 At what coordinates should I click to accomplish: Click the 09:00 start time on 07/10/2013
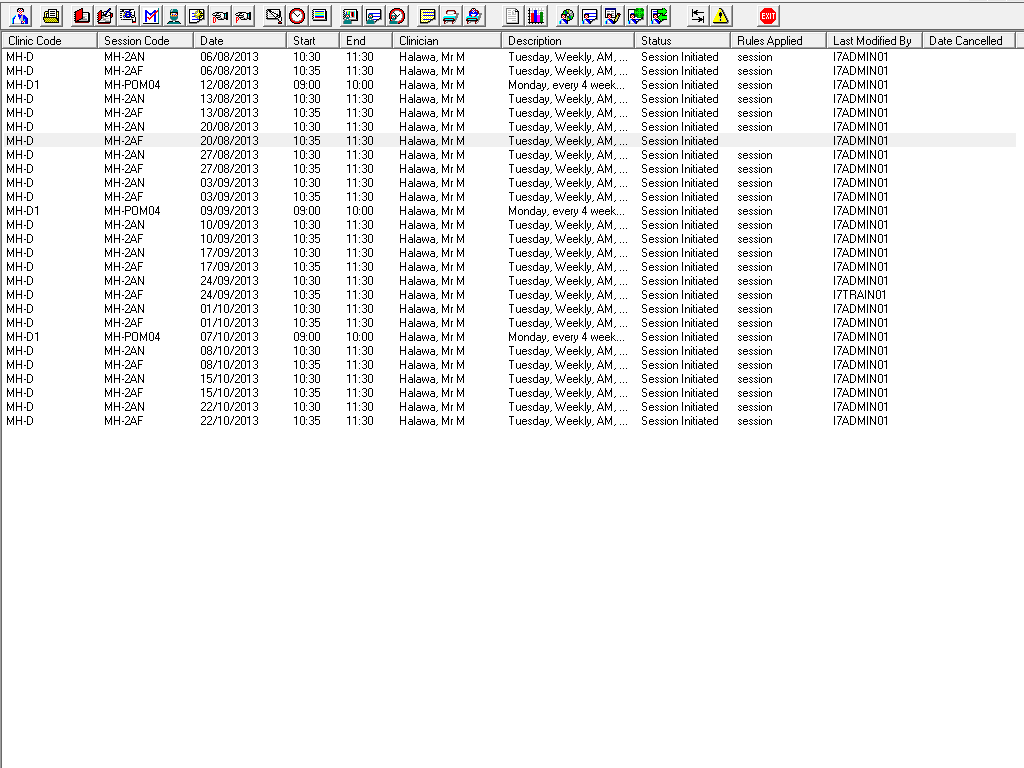click(306, 337)
